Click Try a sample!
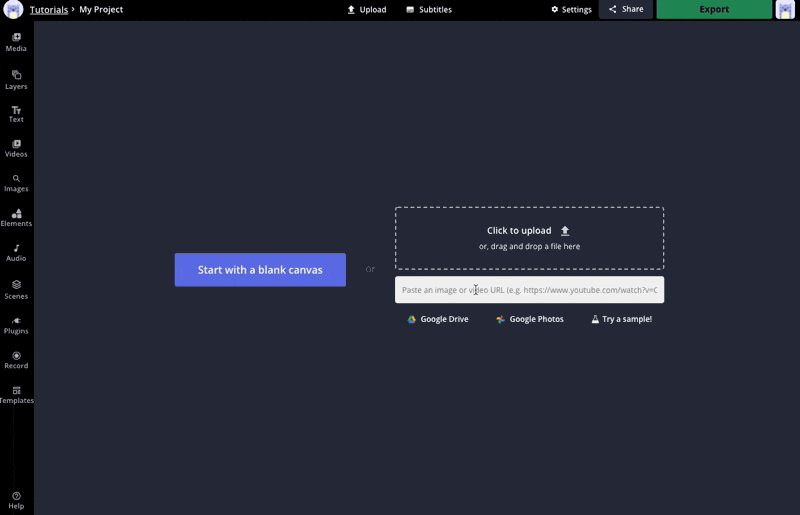This screenshot has height=515, width=800. (621, 319)
